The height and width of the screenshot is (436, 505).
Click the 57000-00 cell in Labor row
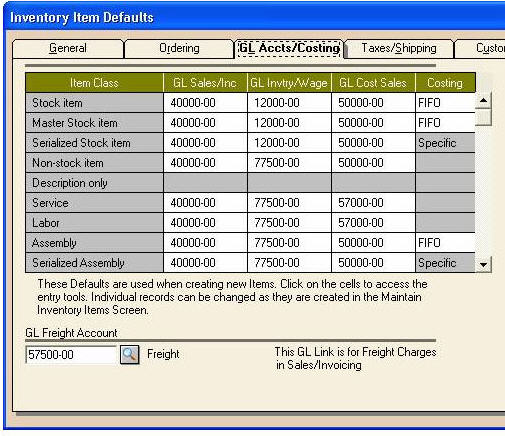tap(373, 223)
